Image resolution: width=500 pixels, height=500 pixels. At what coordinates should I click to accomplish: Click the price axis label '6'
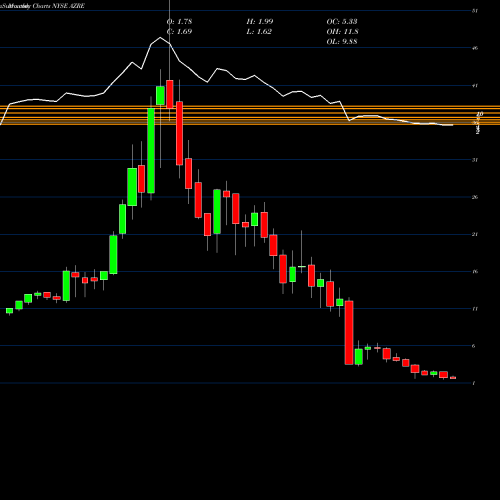(x=474, y=346)
